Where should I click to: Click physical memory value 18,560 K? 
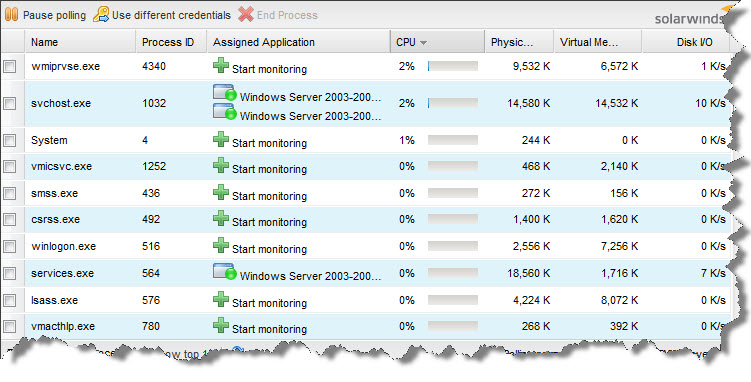[529, 273]
